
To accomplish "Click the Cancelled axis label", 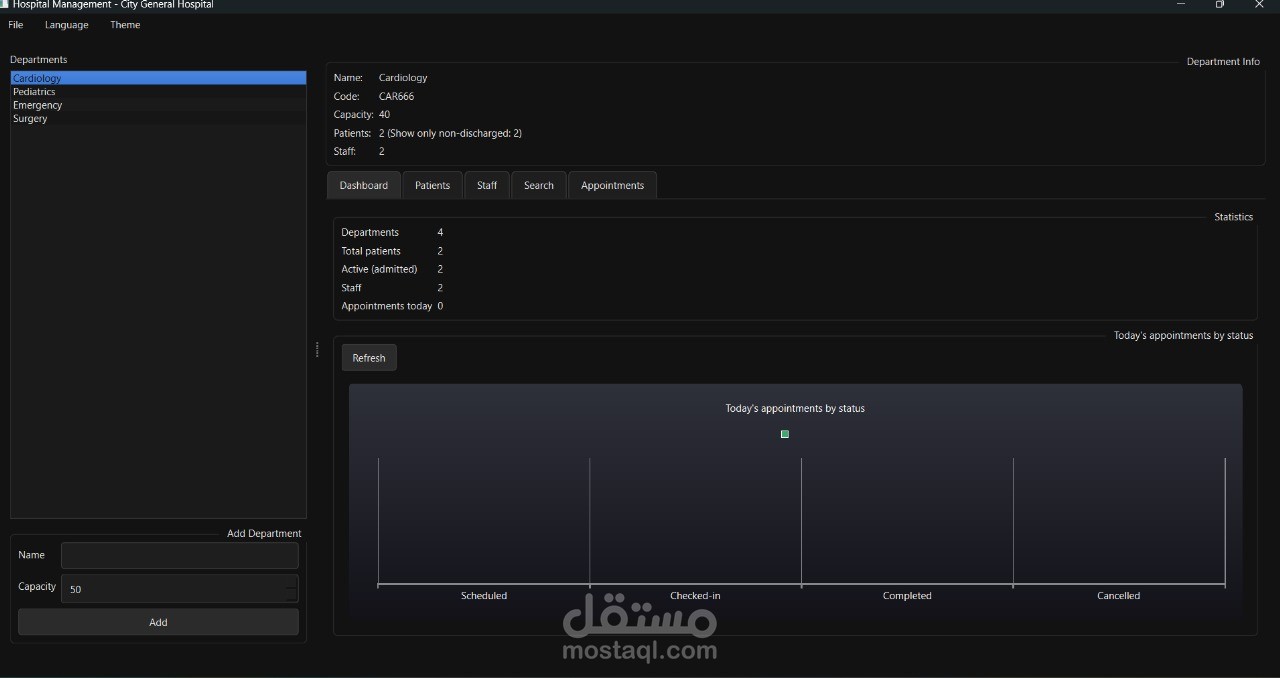I will pos(1118,596).
